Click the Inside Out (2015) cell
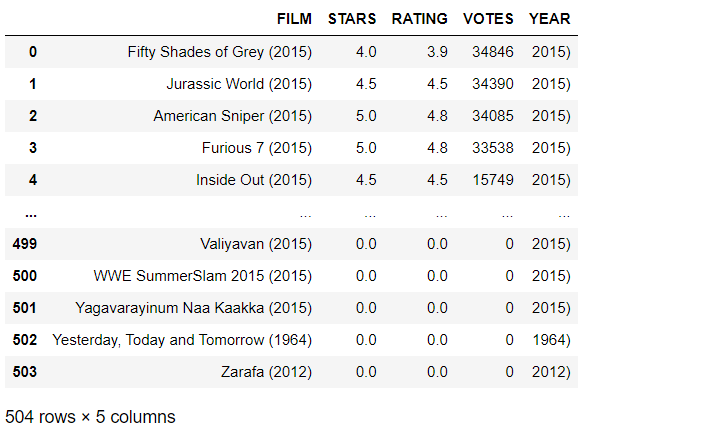This screenshot has width=707, height=427. (254, 180)
